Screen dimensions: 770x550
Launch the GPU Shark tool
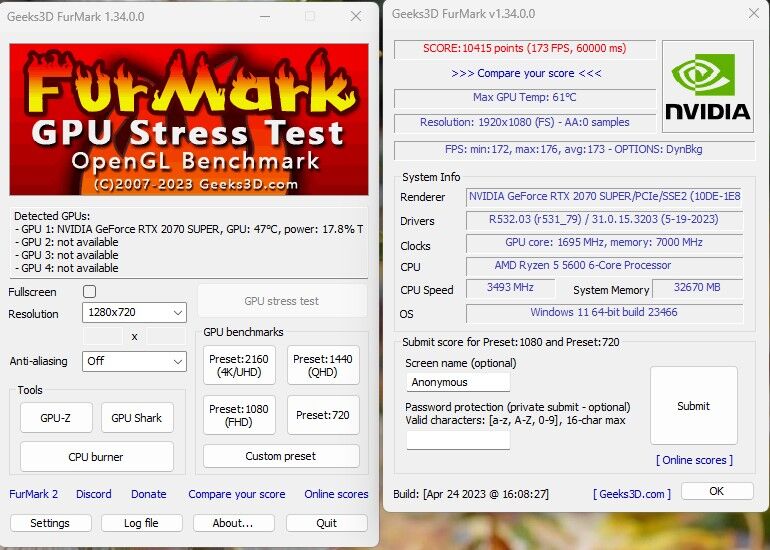point(137,418)
